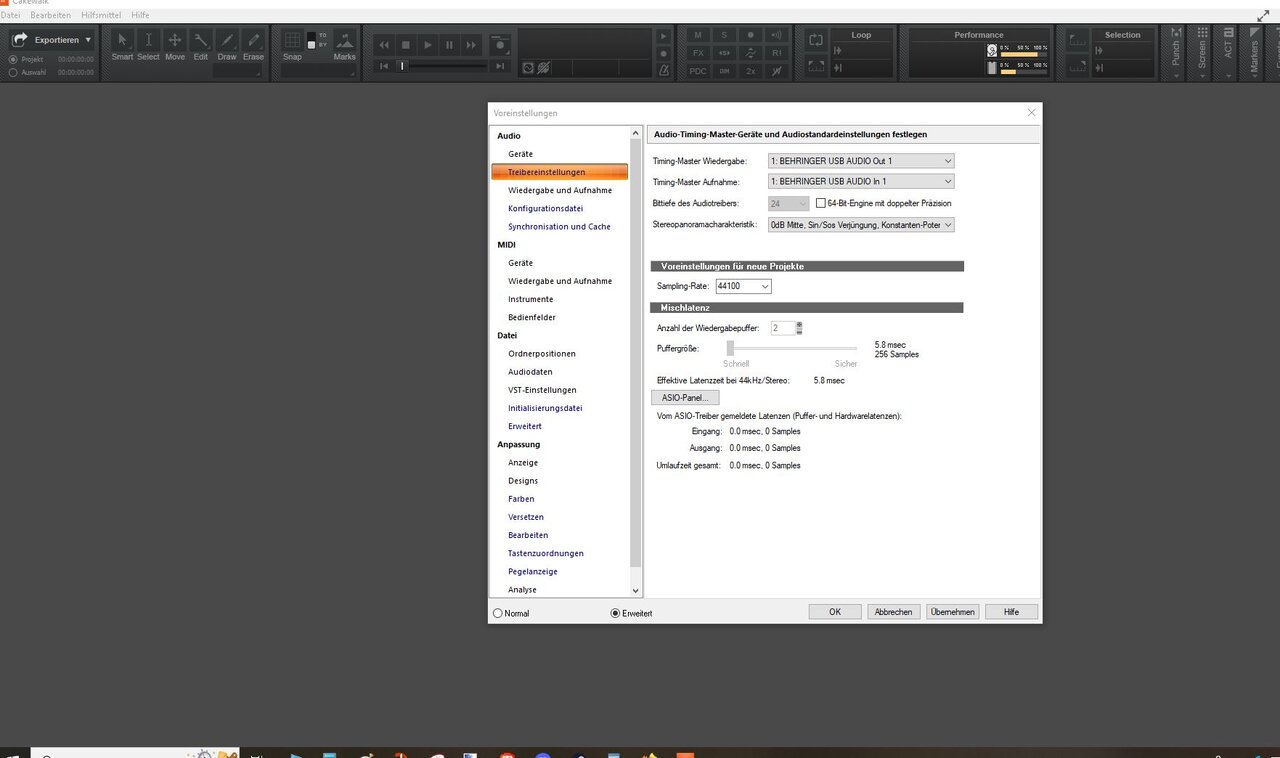Select the Erweitert radio button
The width and height of the screenshot is (1280, 758).
pyautogui.click(x=615, y=613)
